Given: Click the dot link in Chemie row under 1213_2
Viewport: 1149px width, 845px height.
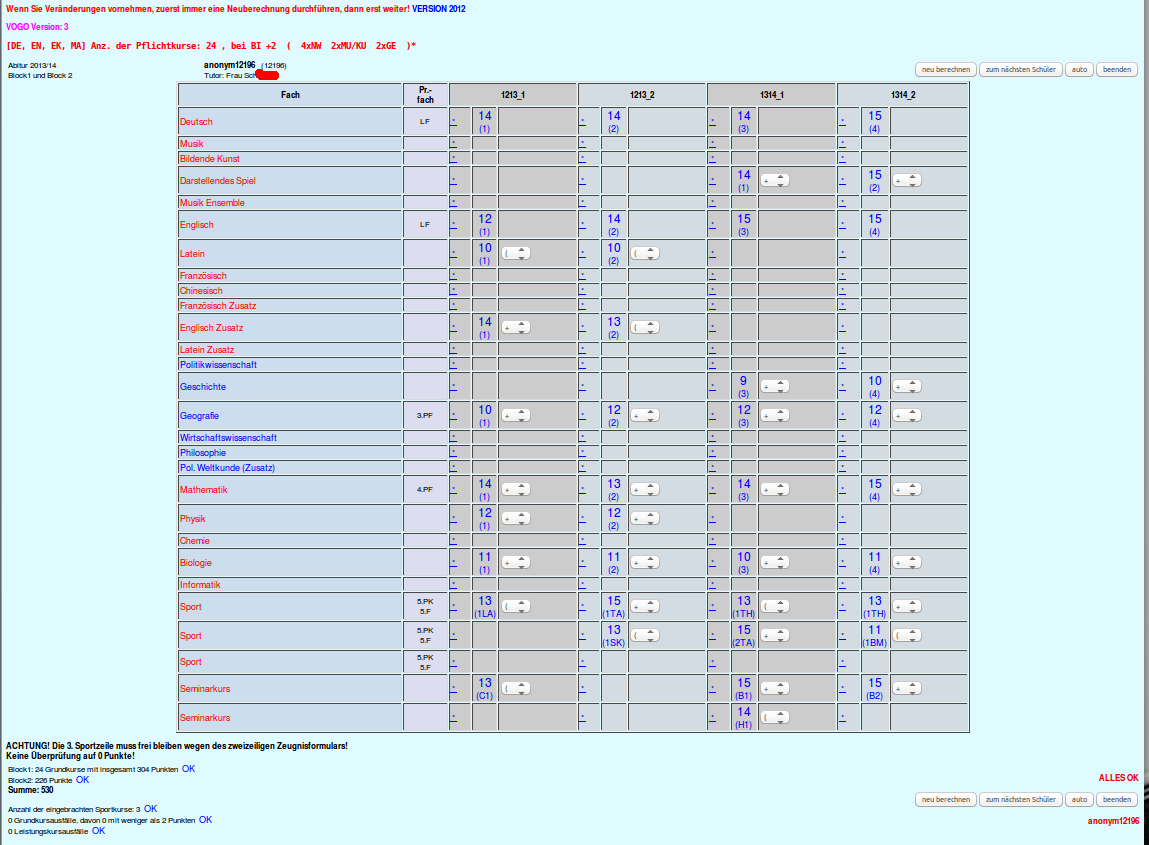Looking at the screenshot, I should [583, 540].
